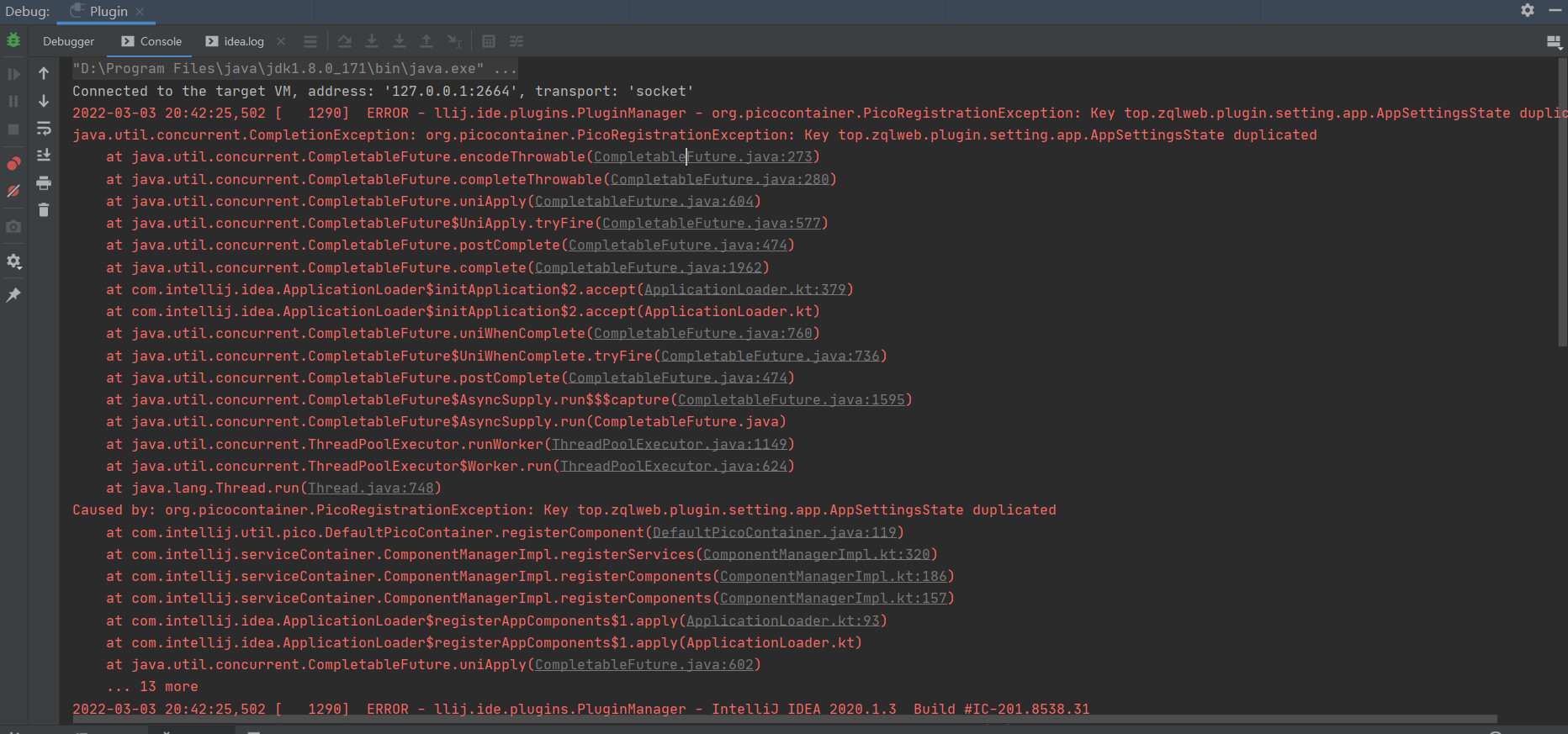The width and height of the screenshot is (1568, 734).
Task: Follow the CompletableFuture.java:577 link
Action: (x=712, y=223)
